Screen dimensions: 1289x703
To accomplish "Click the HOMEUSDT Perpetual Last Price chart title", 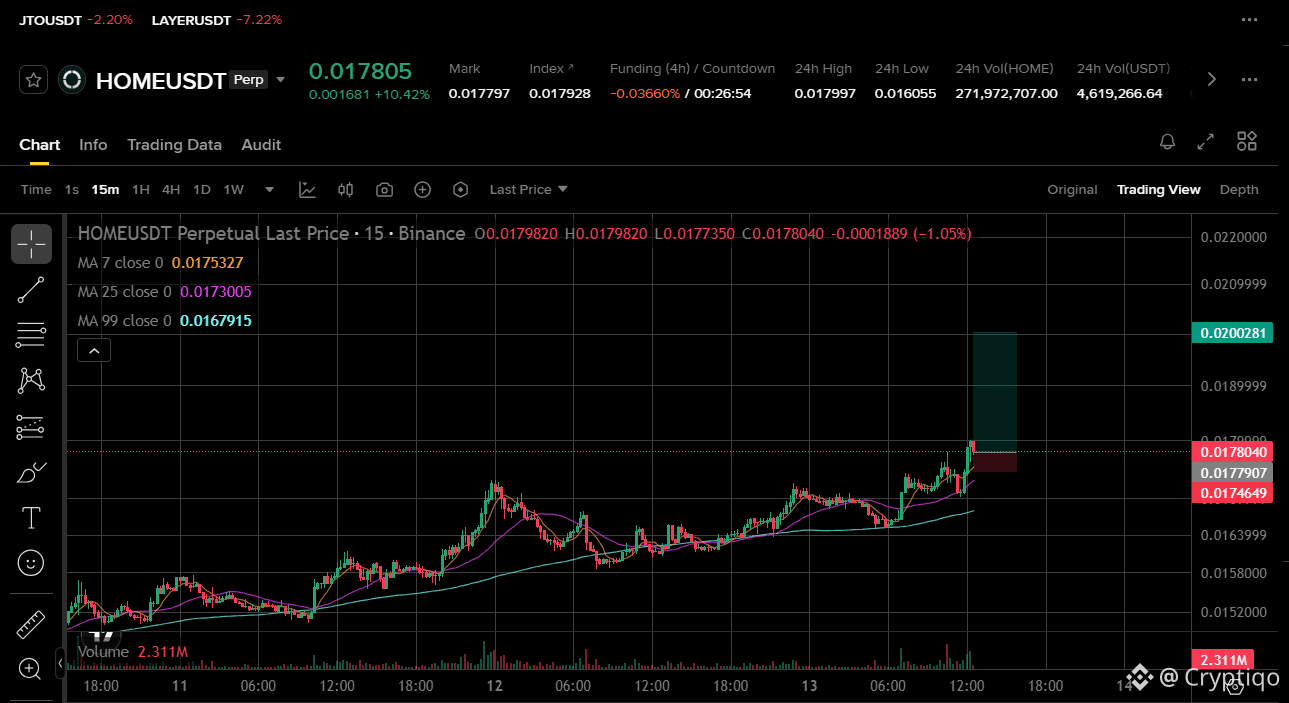I will coord(271,234).
